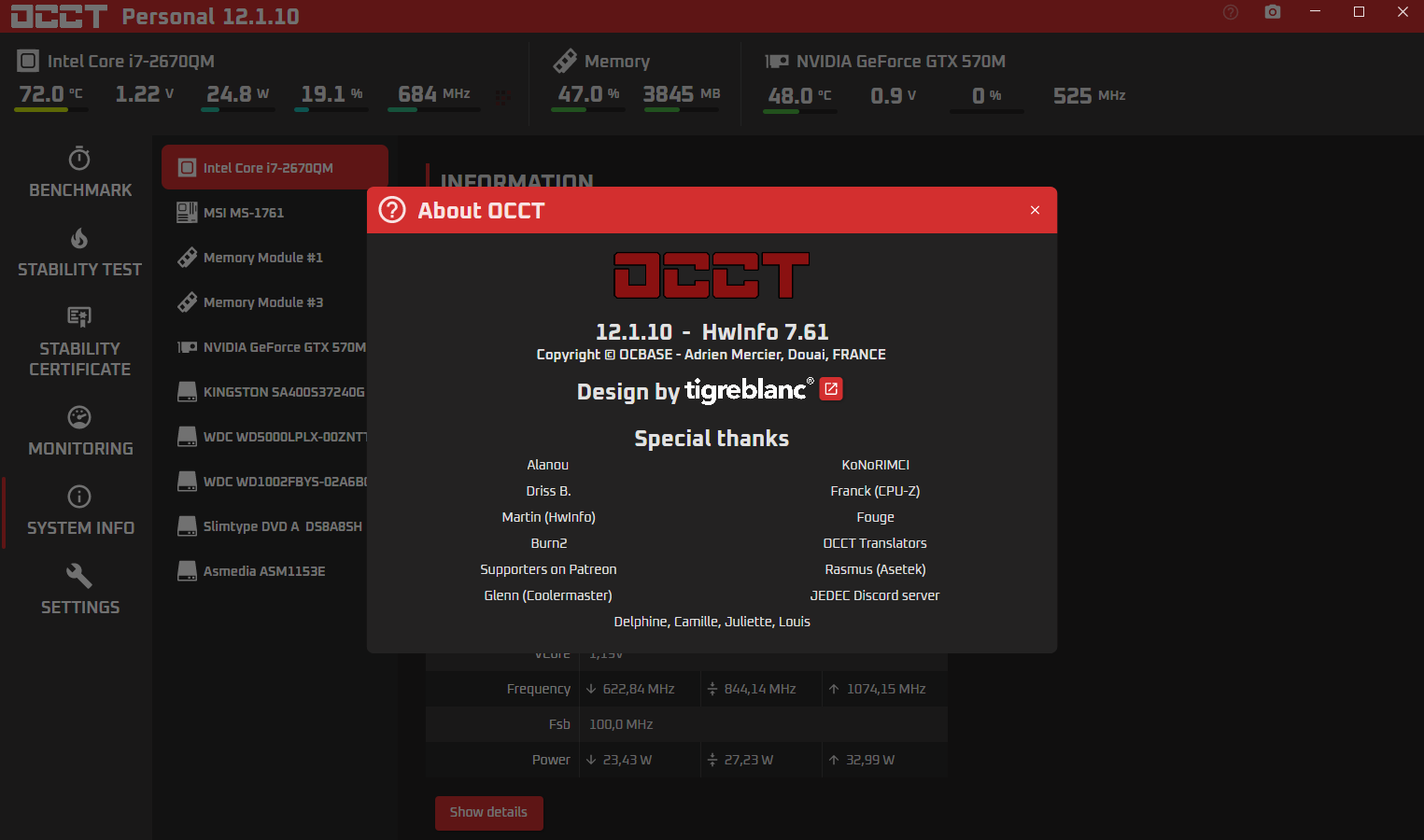Take screenshot with camera icon
1424x840 pixels.
point(1273,12)
